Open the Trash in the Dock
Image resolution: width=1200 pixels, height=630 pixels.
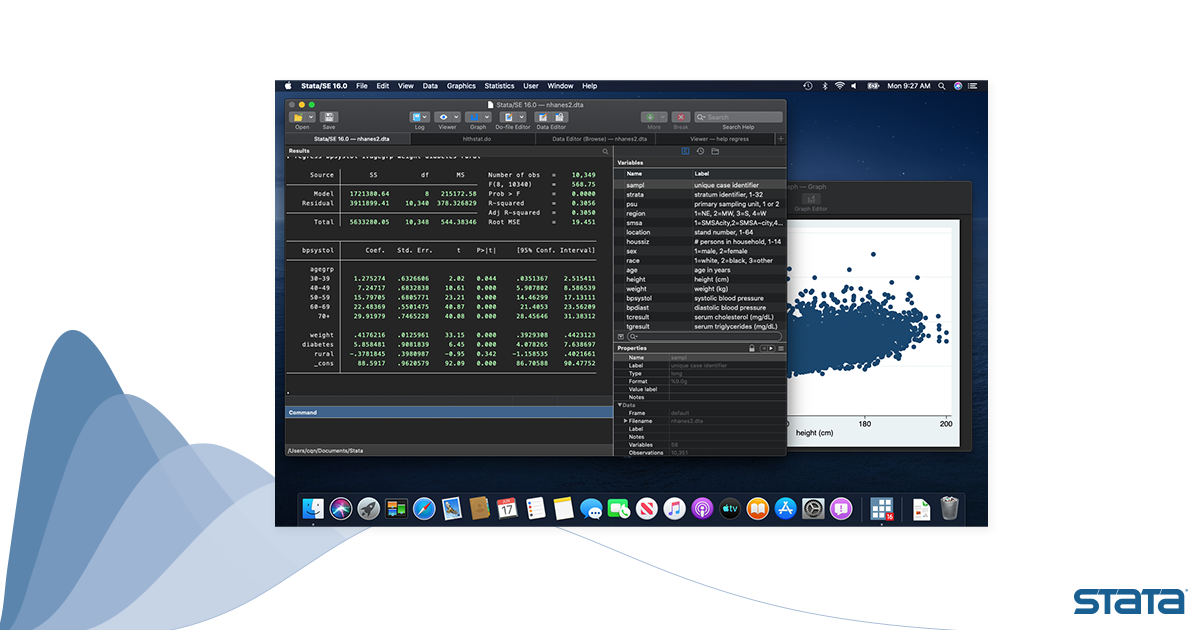(950, 509)
